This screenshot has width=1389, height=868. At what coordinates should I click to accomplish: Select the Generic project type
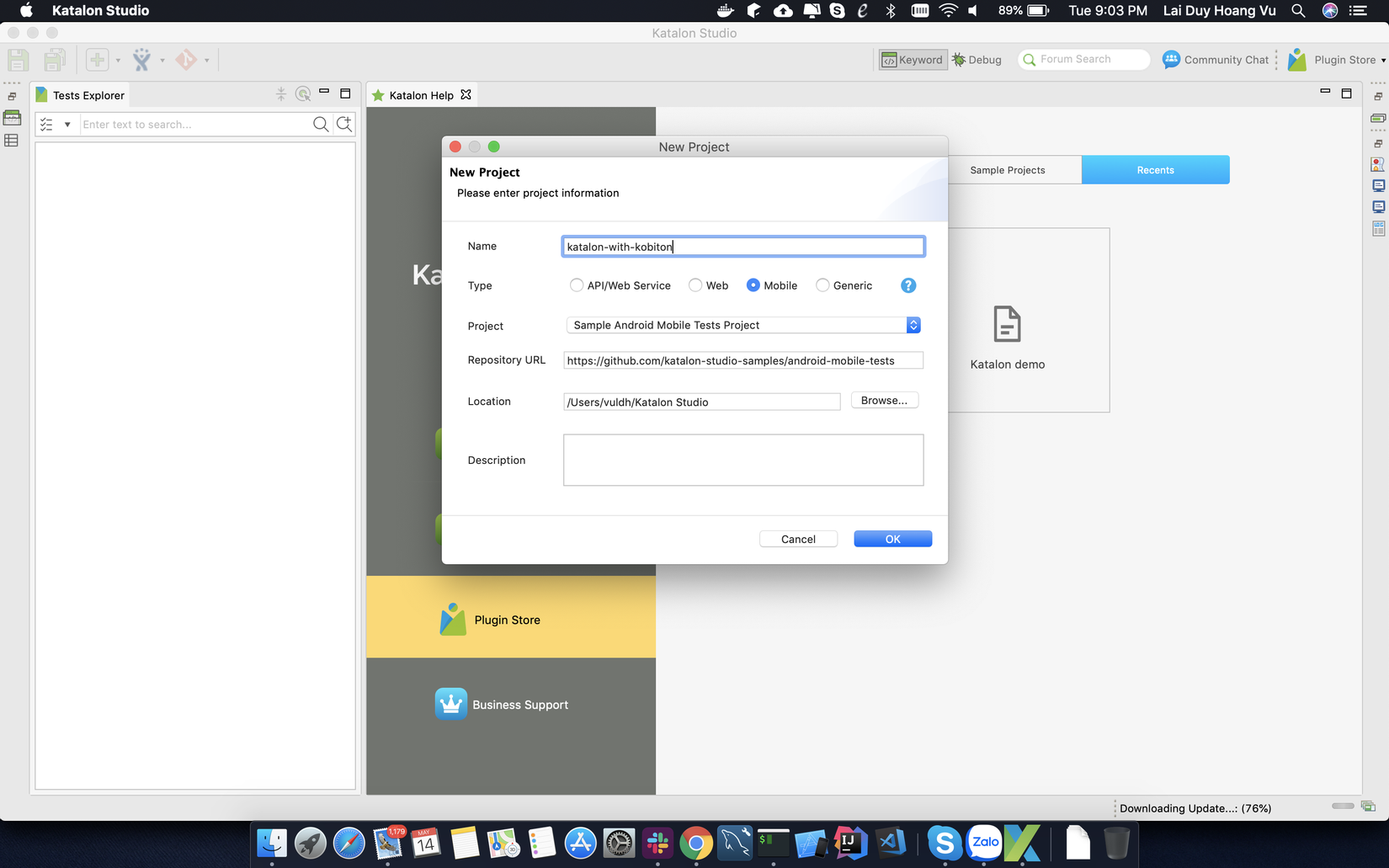click(844, 285)
